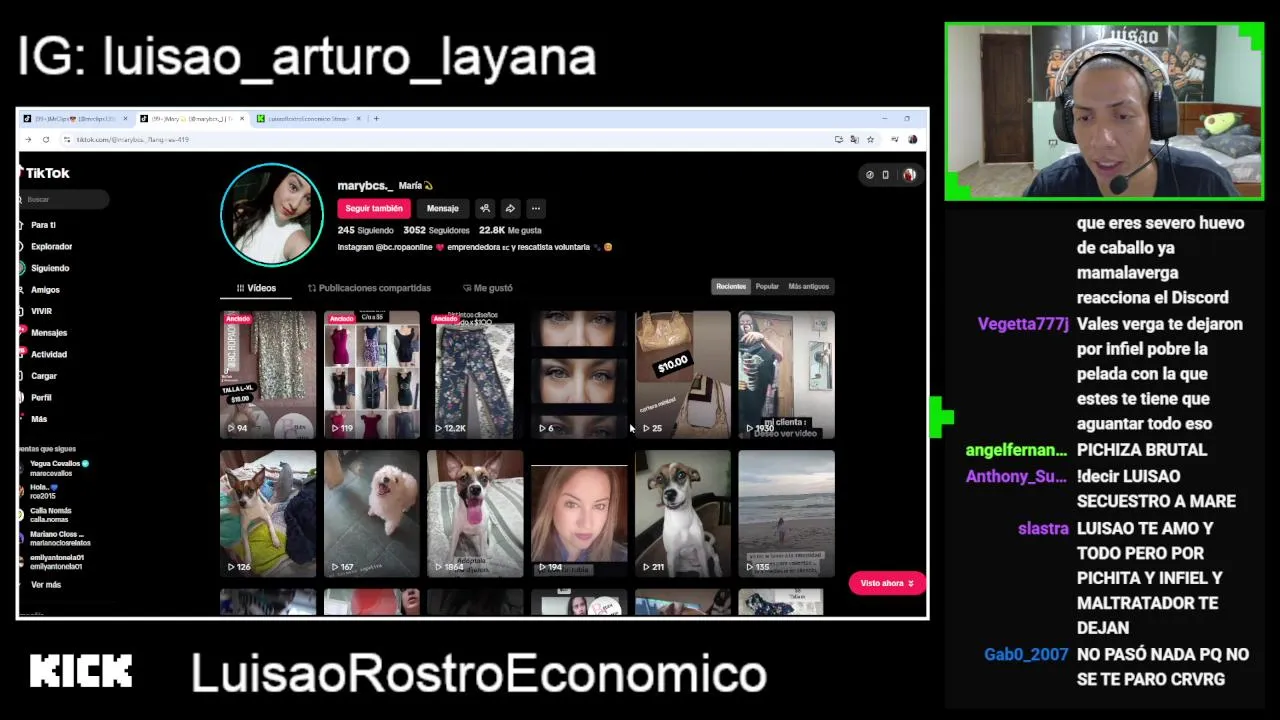
Task: Open TikTok account avatar top right
Action: point(909,175)
